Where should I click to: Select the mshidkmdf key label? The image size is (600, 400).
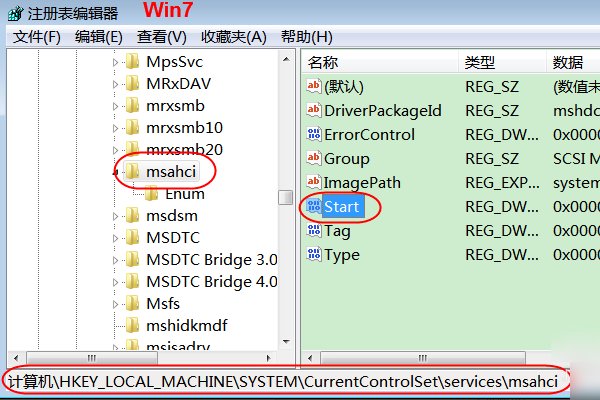[187, 326]
